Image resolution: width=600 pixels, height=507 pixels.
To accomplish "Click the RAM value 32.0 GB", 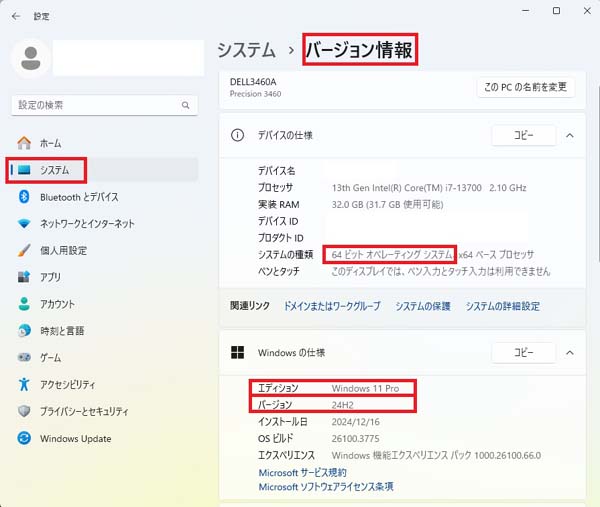I will click(387, 205).
